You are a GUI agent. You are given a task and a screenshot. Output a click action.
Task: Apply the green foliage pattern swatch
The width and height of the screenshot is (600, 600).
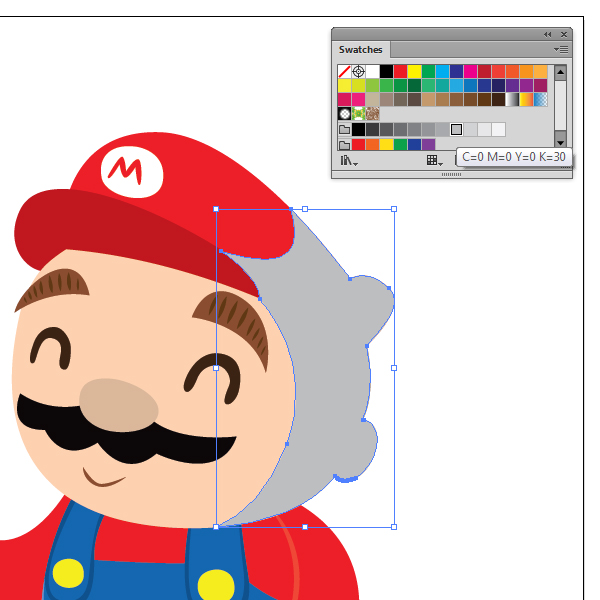coord(358,114)
